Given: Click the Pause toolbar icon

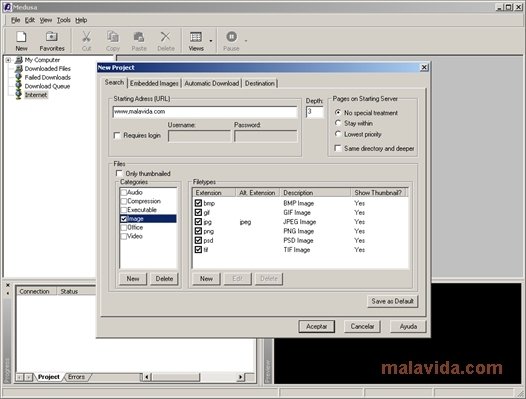Looking at the screenshot, I should pyautogui.click(x=231, y=41).
